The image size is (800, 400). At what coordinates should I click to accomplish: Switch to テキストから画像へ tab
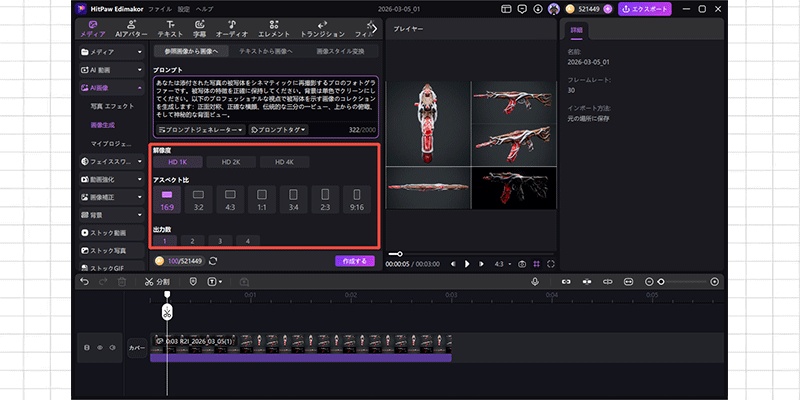click(266, 51)
